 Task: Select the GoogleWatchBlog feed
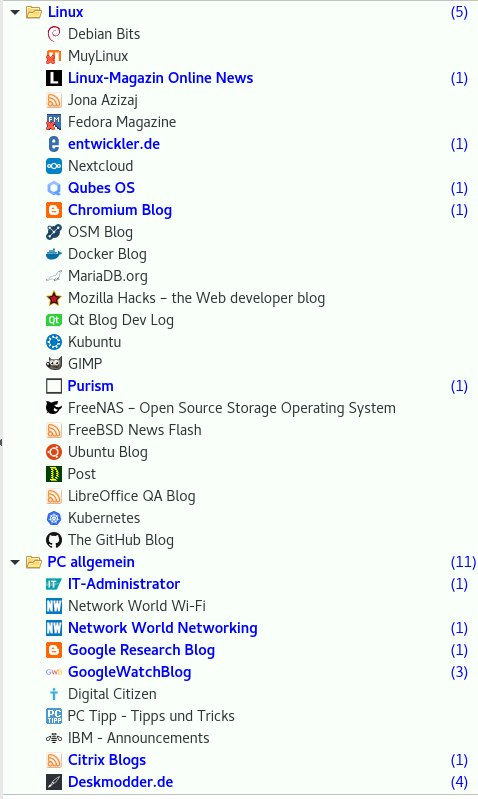pos(129,672)
